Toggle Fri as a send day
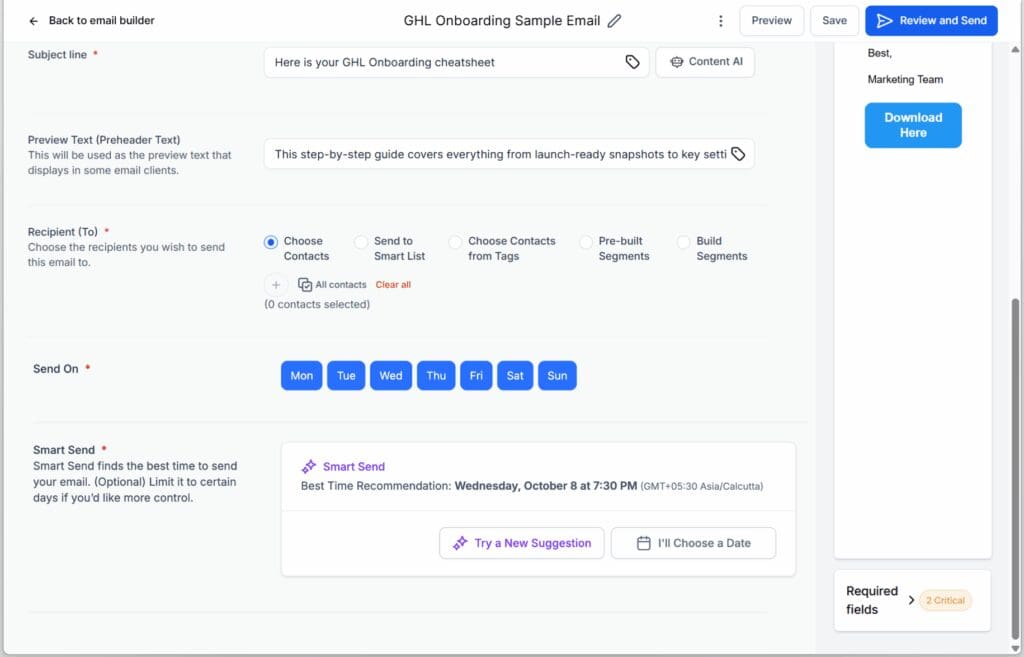The width and height of the screenshot is (1024, 657). 476,375
